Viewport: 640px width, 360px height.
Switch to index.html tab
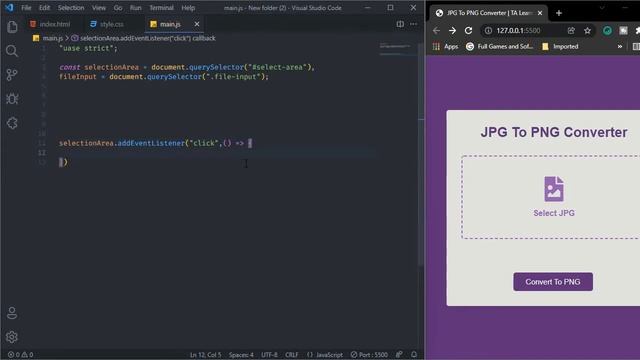(50, 24)
